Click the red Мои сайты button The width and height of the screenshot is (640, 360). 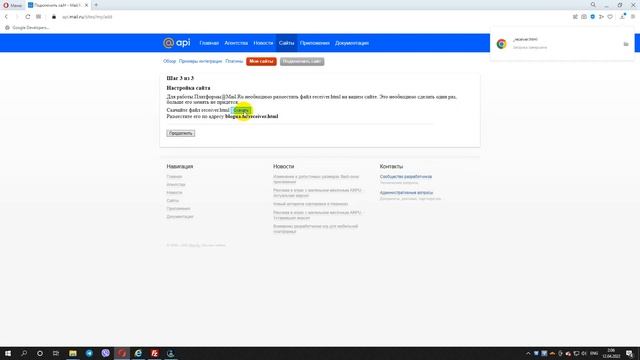click(x=261, y=61)
